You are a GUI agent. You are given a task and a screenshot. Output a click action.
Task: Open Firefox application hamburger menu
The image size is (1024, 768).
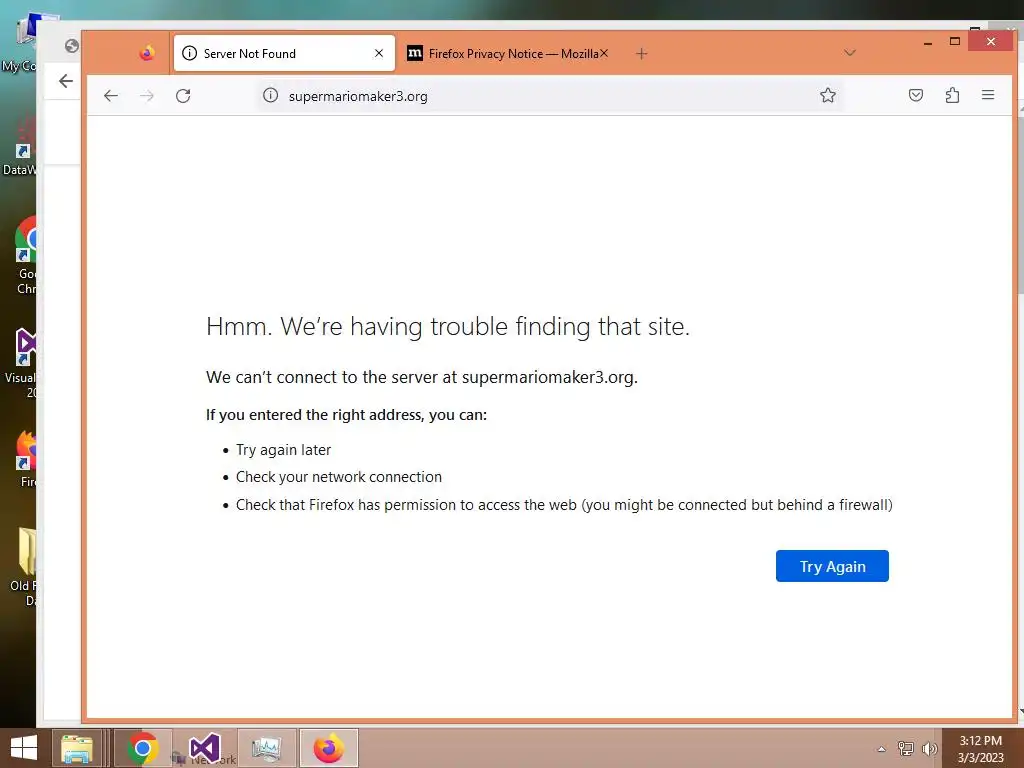point(987,95)
